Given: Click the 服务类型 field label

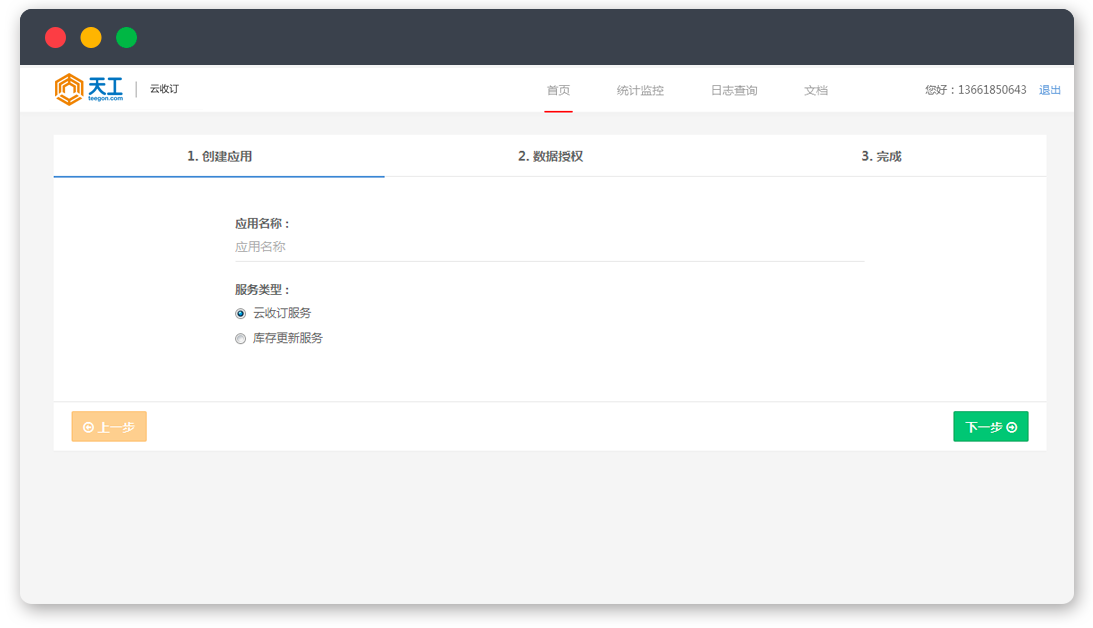Looking at the screenshot, I should 262,290.
